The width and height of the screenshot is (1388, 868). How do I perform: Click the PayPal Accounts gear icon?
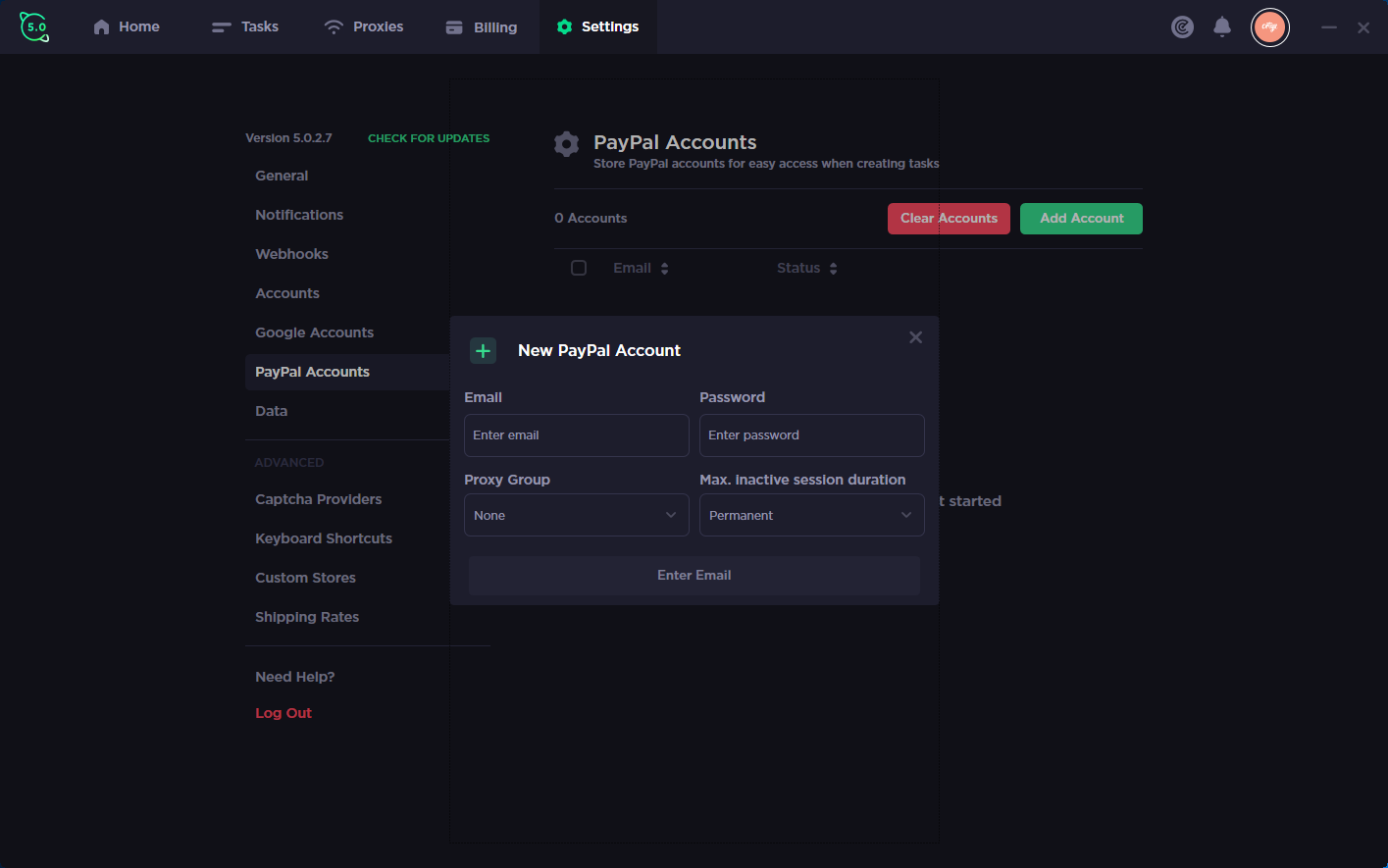[566, 144]
